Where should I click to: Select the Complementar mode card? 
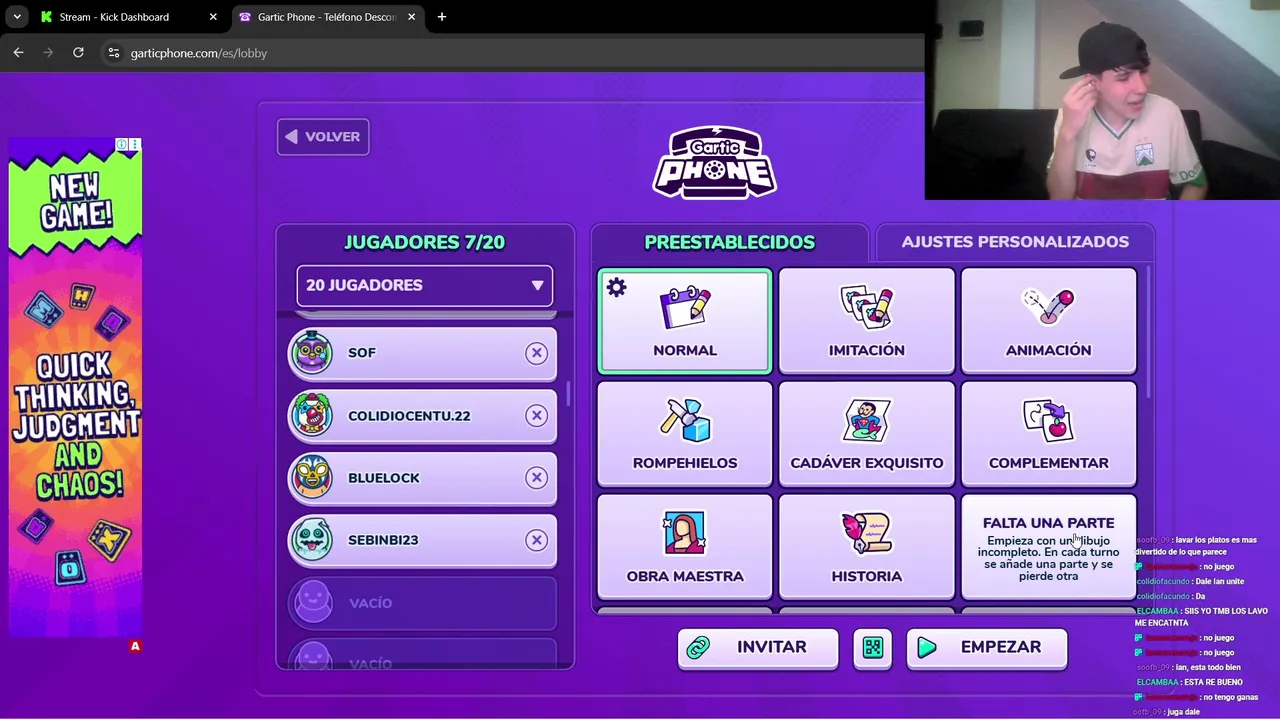coord(1048,434)
